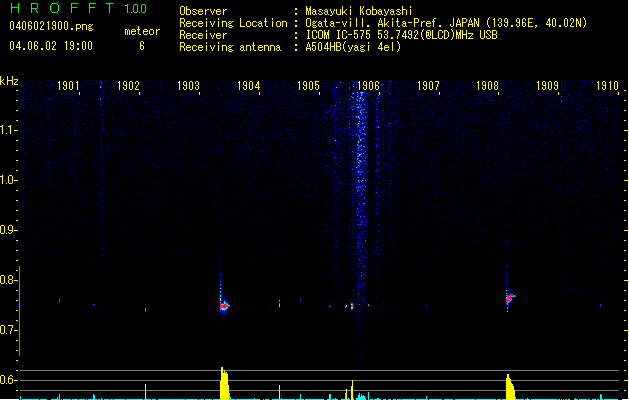This screenshot has width=629, height=400.
Task: Click the thin yellow power spike near 1902
Action: point(145,392)
